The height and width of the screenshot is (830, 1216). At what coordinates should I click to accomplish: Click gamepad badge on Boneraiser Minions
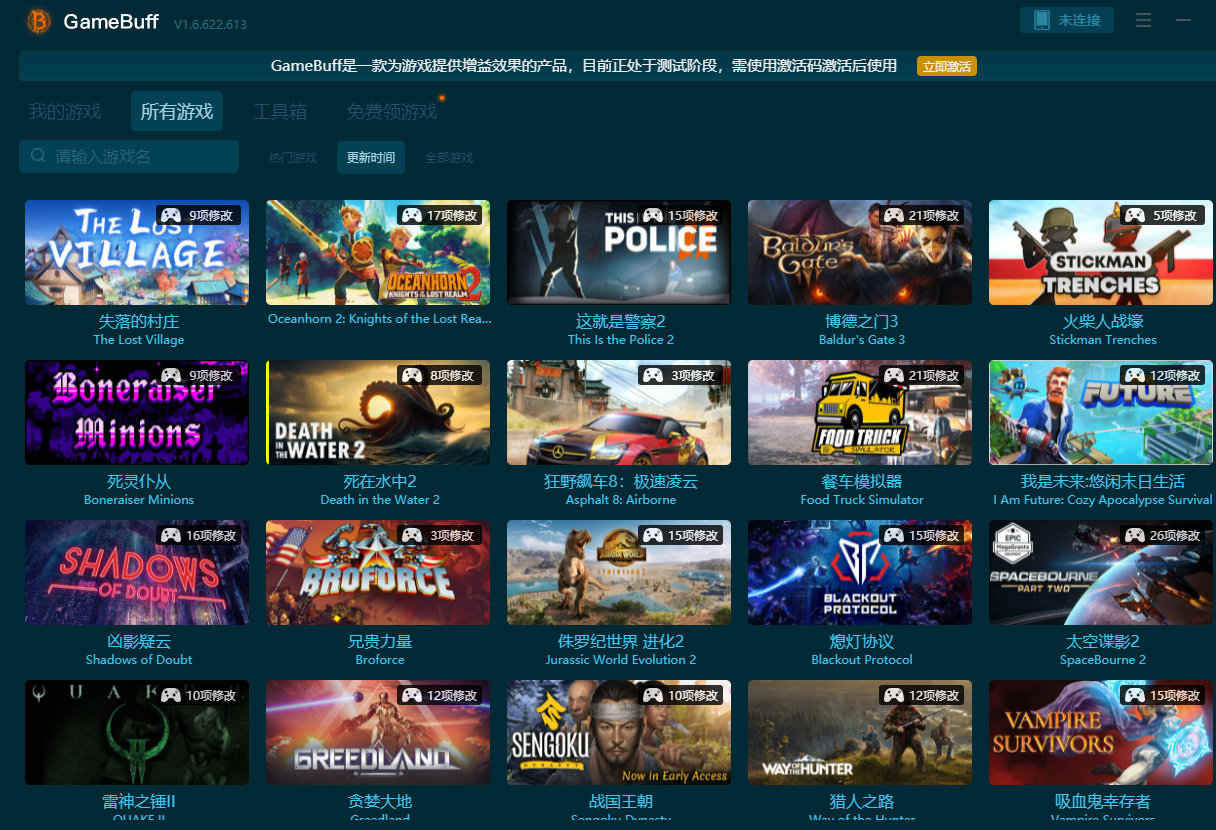pyautogui.click(x=171, y=375)
